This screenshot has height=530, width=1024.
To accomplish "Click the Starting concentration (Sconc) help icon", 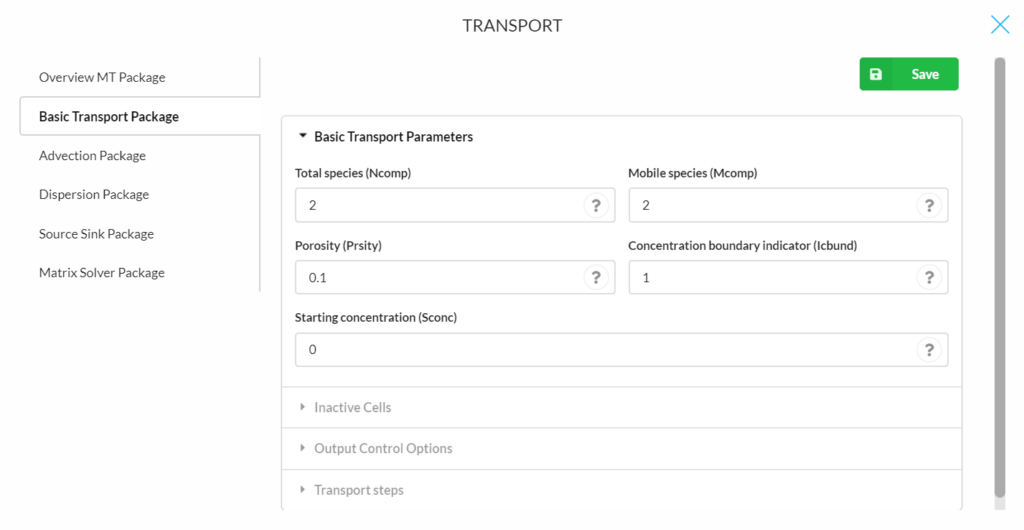I will [x=929, y=350].
